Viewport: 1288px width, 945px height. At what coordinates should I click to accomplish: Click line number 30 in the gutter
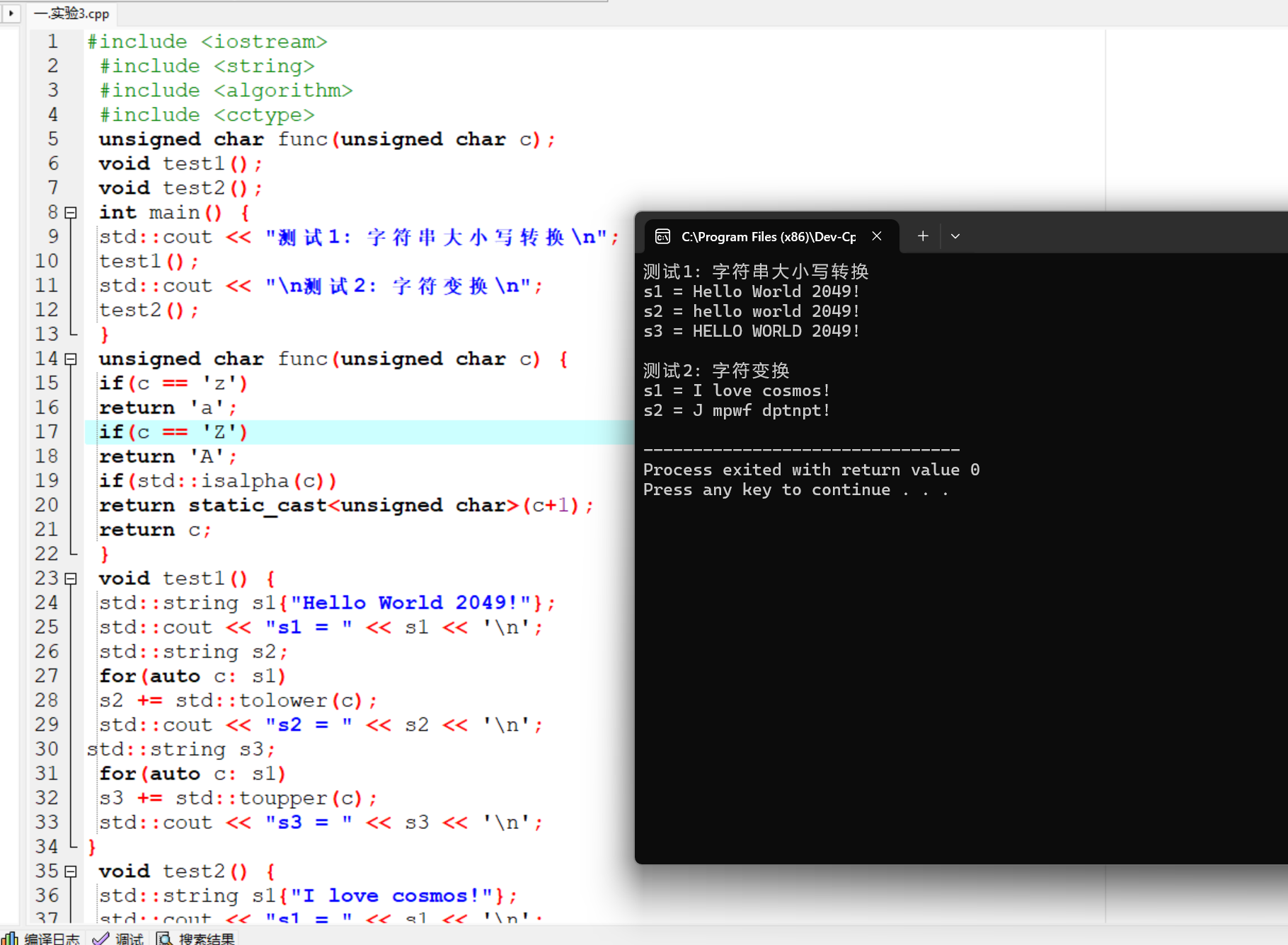pyautogui.click(x=47, y=750)
